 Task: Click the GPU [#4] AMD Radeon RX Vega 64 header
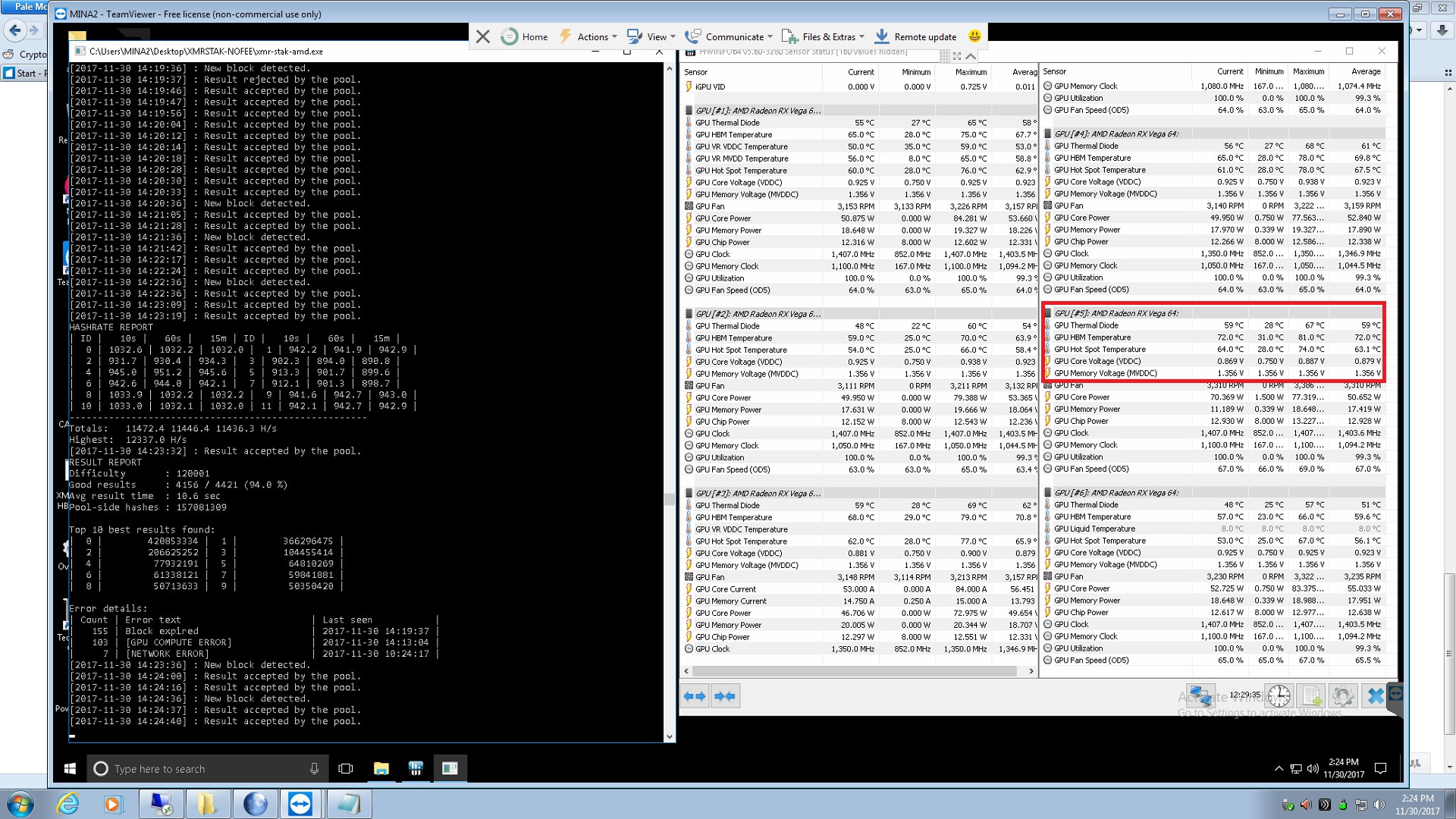pyautogui.click(x=1116, y=134)
